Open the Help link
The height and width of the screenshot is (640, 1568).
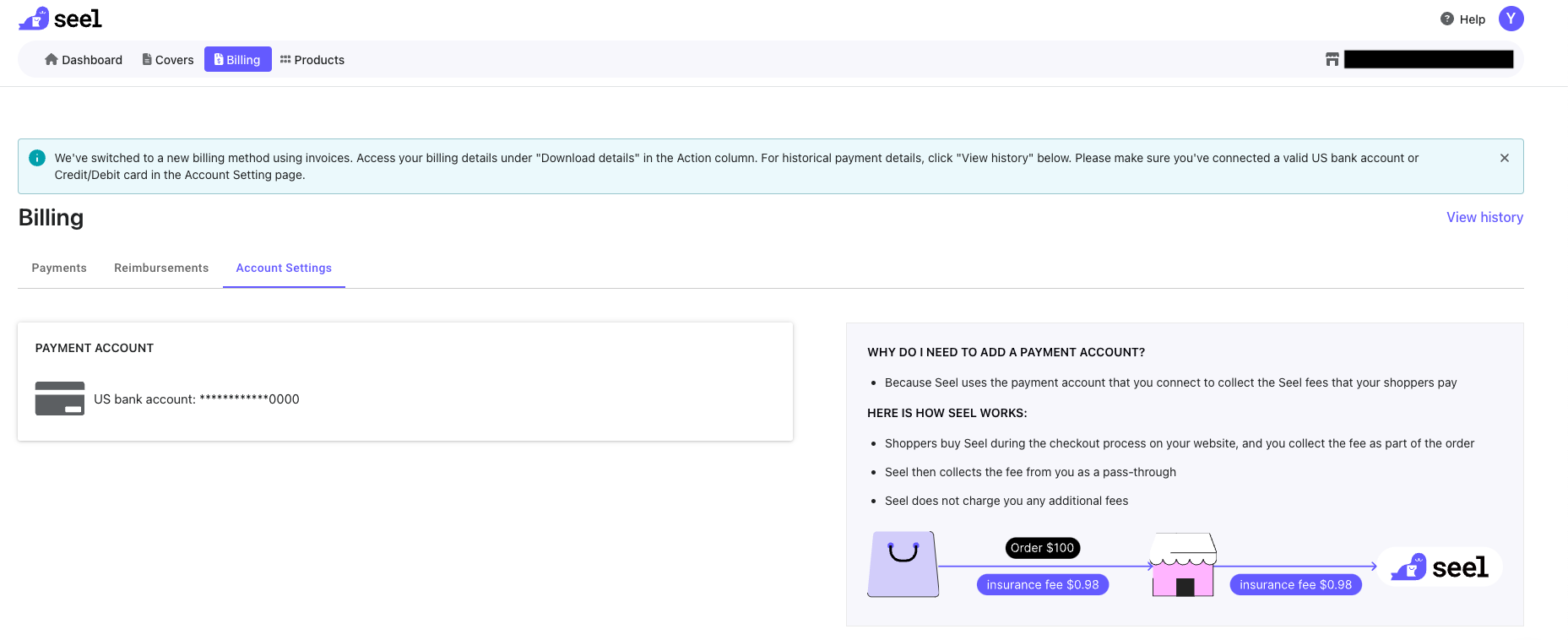[1472, 19]
